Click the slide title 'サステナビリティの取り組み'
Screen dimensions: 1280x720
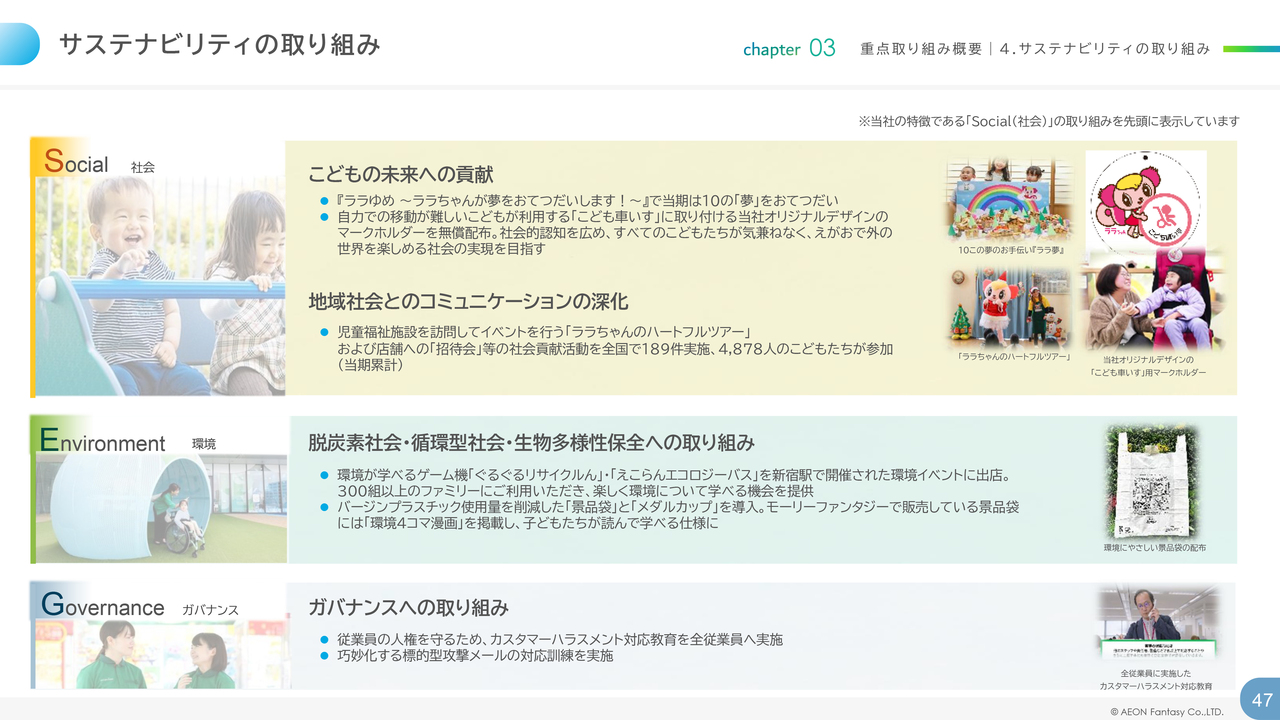[219, 44]
